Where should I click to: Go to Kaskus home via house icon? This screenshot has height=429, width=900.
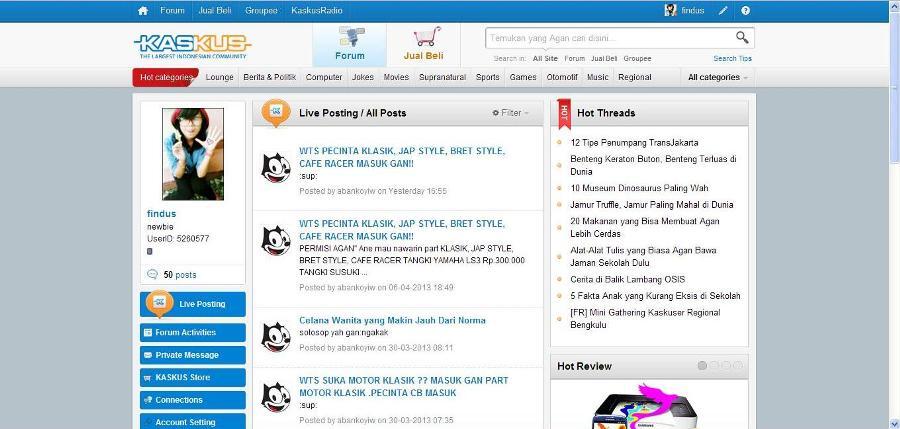[x=143, y=10]
